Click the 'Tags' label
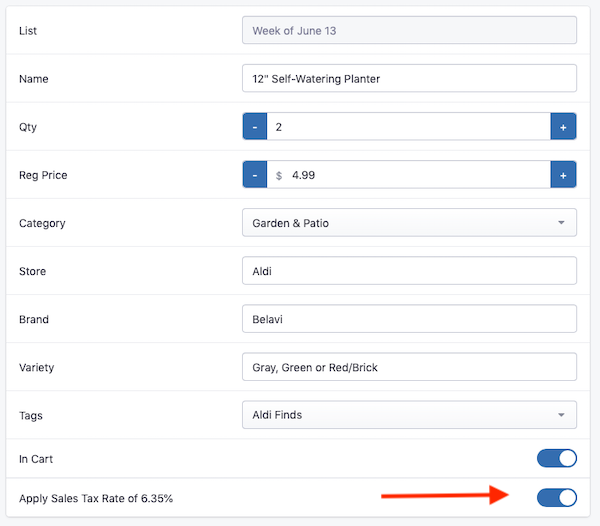The image size is (600, 526). (31, 416)
